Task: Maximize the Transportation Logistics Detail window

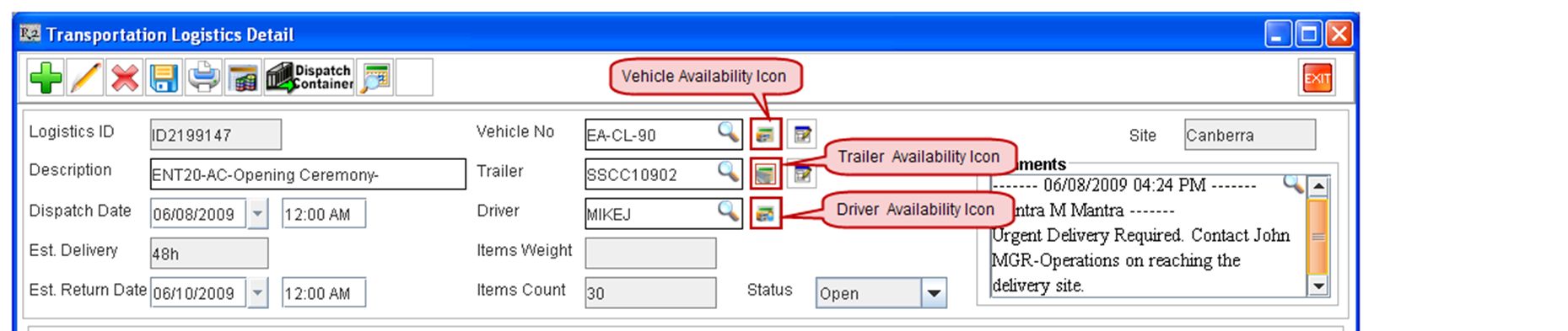Action: pyautogui.click(x=1308, y=34)
